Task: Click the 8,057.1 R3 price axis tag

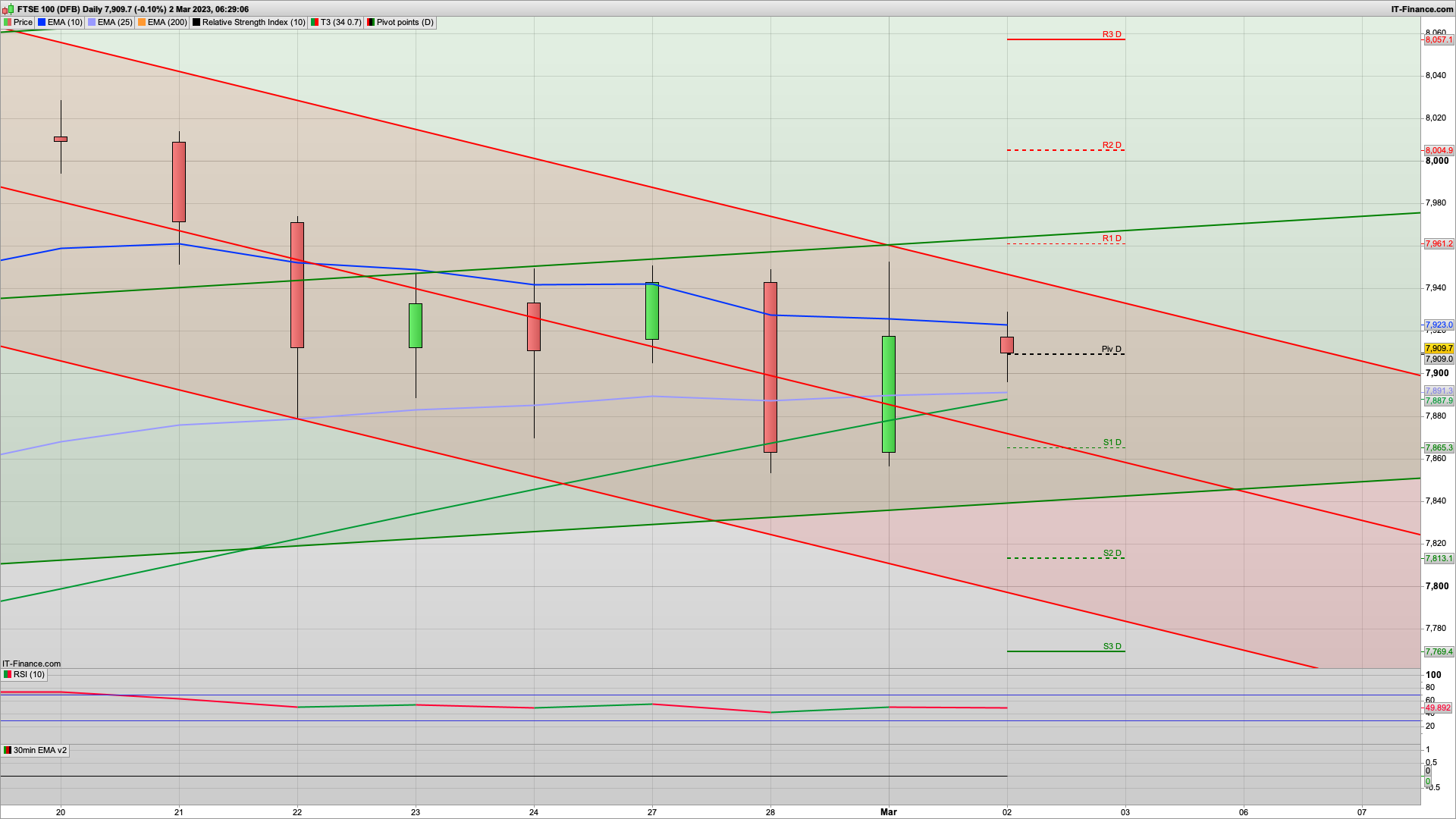Action: tap(1439, 39)
